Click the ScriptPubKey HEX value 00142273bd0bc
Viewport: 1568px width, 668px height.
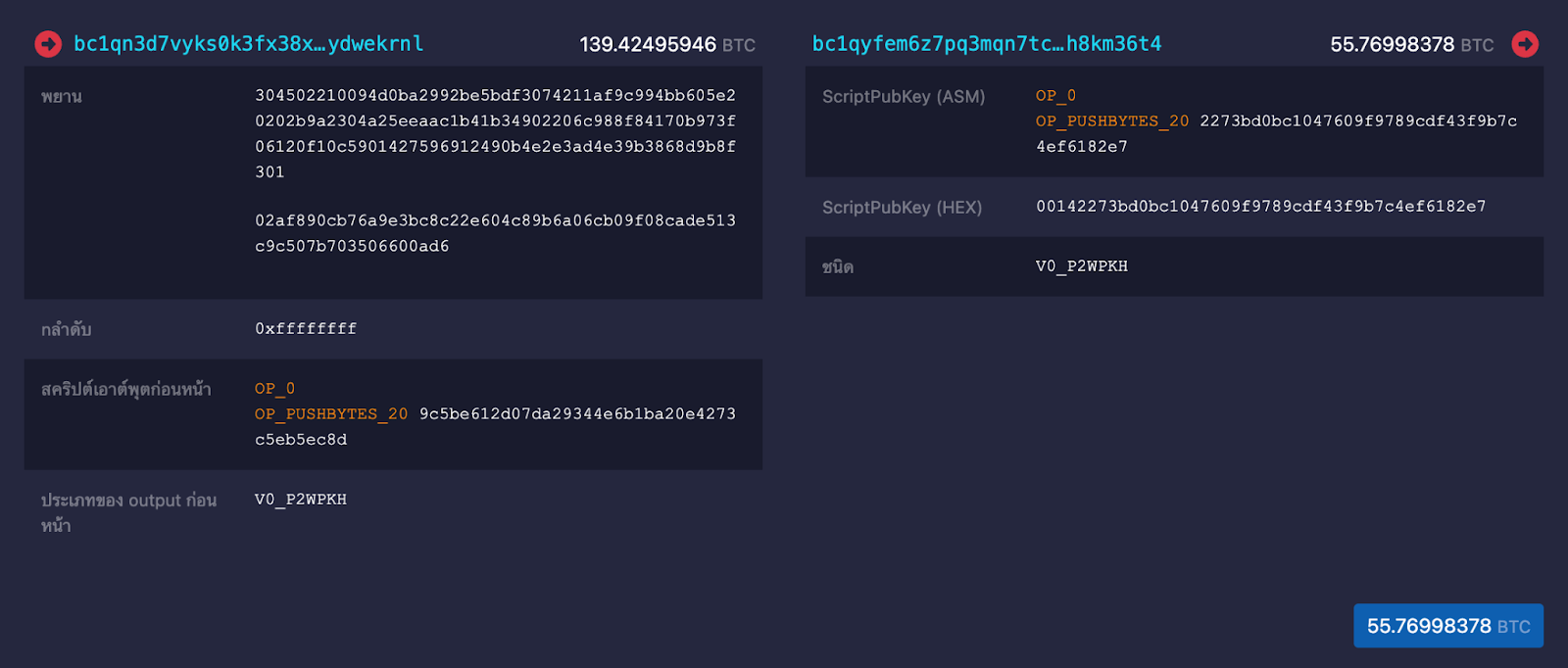tap(1260, 207)
